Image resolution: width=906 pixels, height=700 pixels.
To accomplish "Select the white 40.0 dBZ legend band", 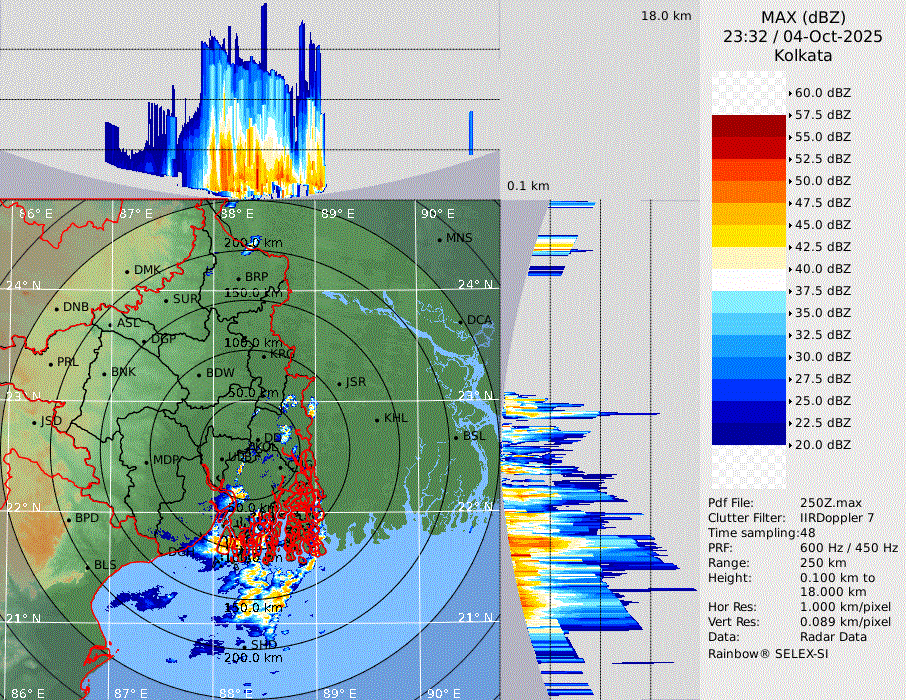I will [749, 280].
